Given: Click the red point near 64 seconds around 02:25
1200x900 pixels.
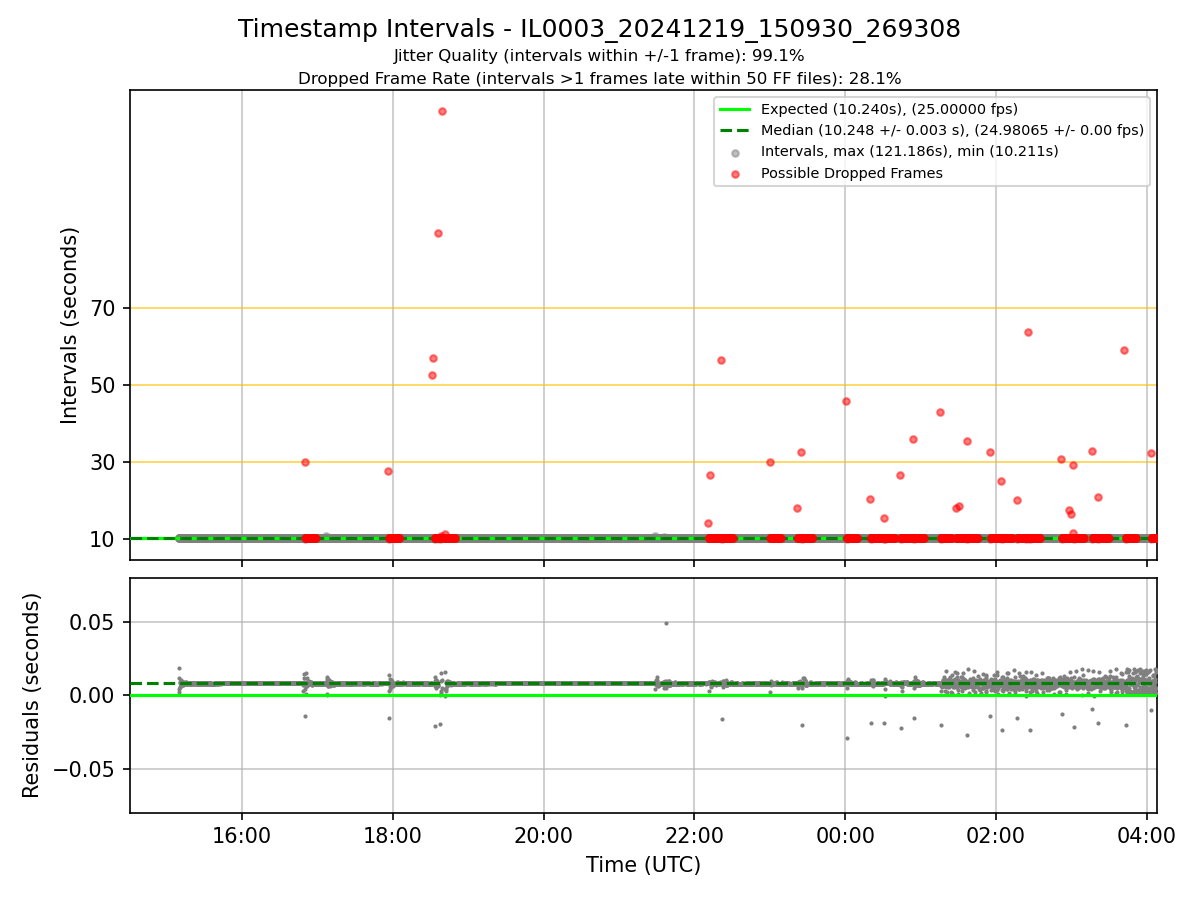Looking at the screenshot, I should (1028, 332).
